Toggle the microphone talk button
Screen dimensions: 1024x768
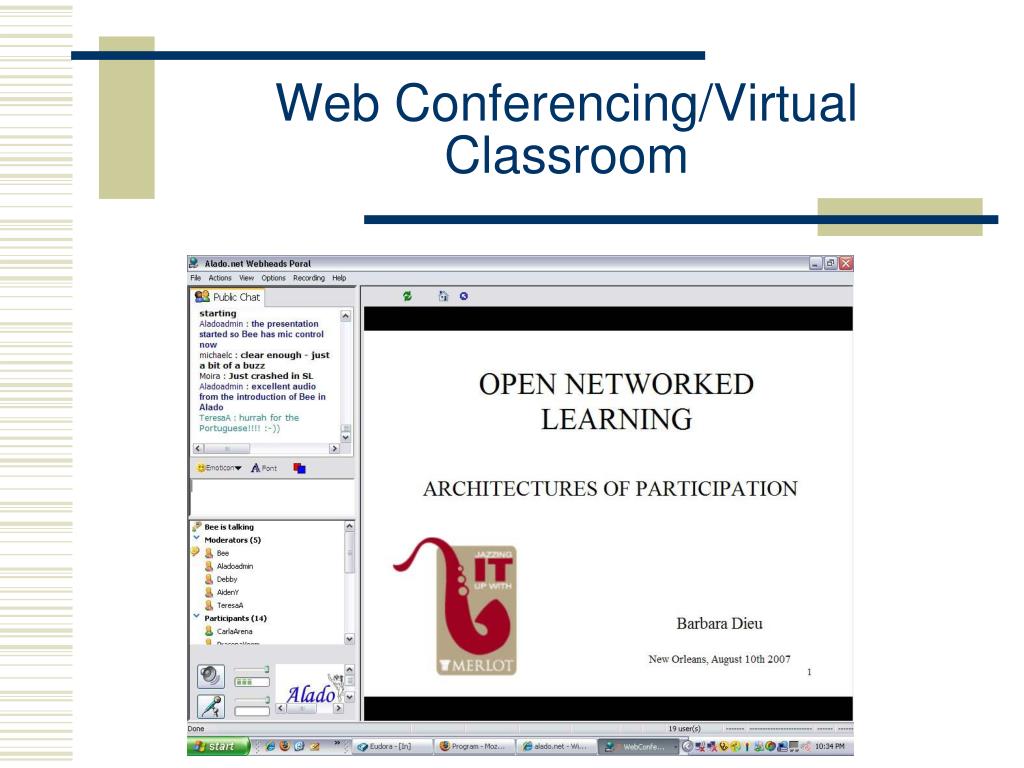(210, 707)
